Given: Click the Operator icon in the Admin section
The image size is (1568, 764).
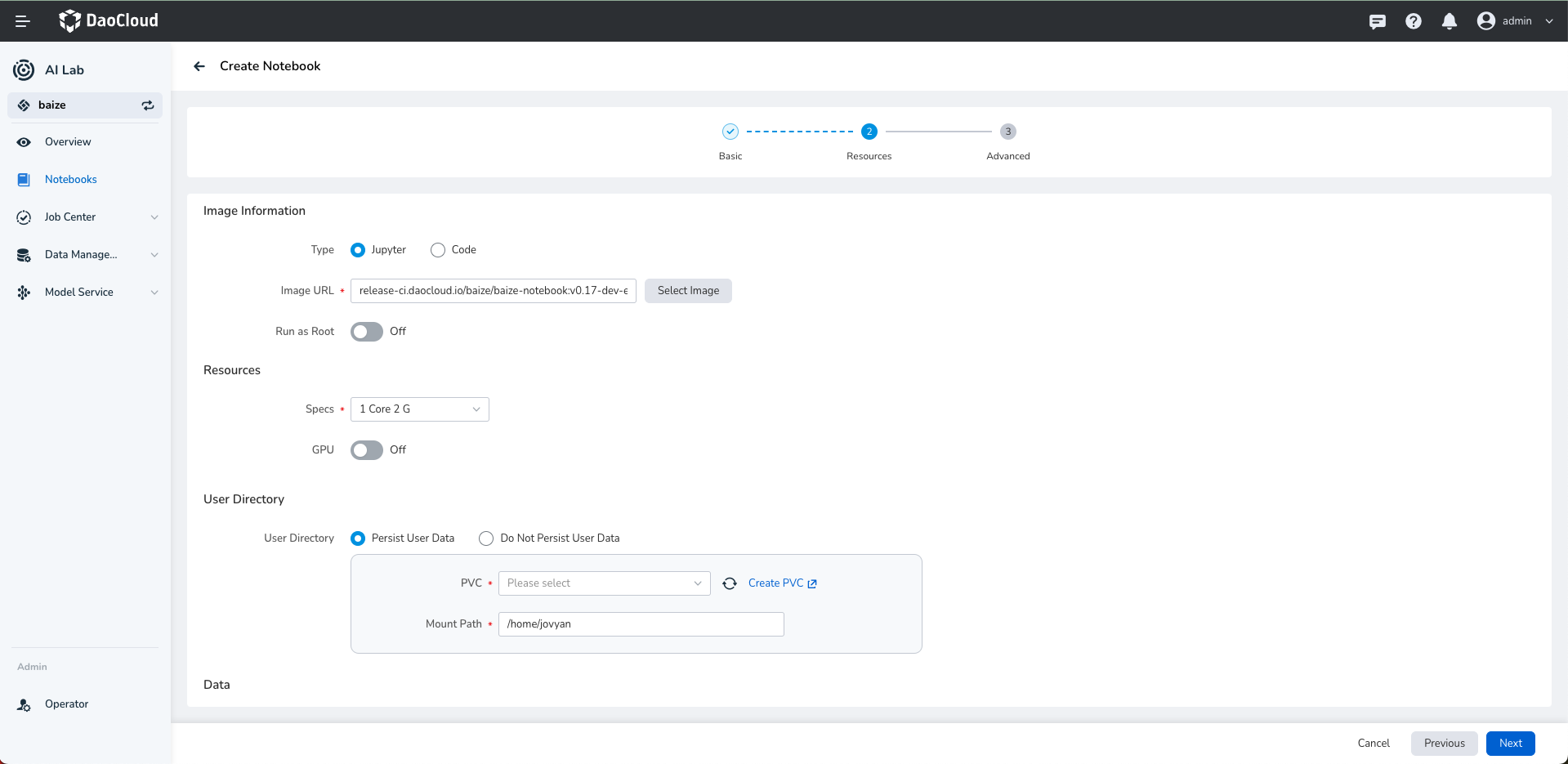Looking at the screenshot, I should pos(25,704).
